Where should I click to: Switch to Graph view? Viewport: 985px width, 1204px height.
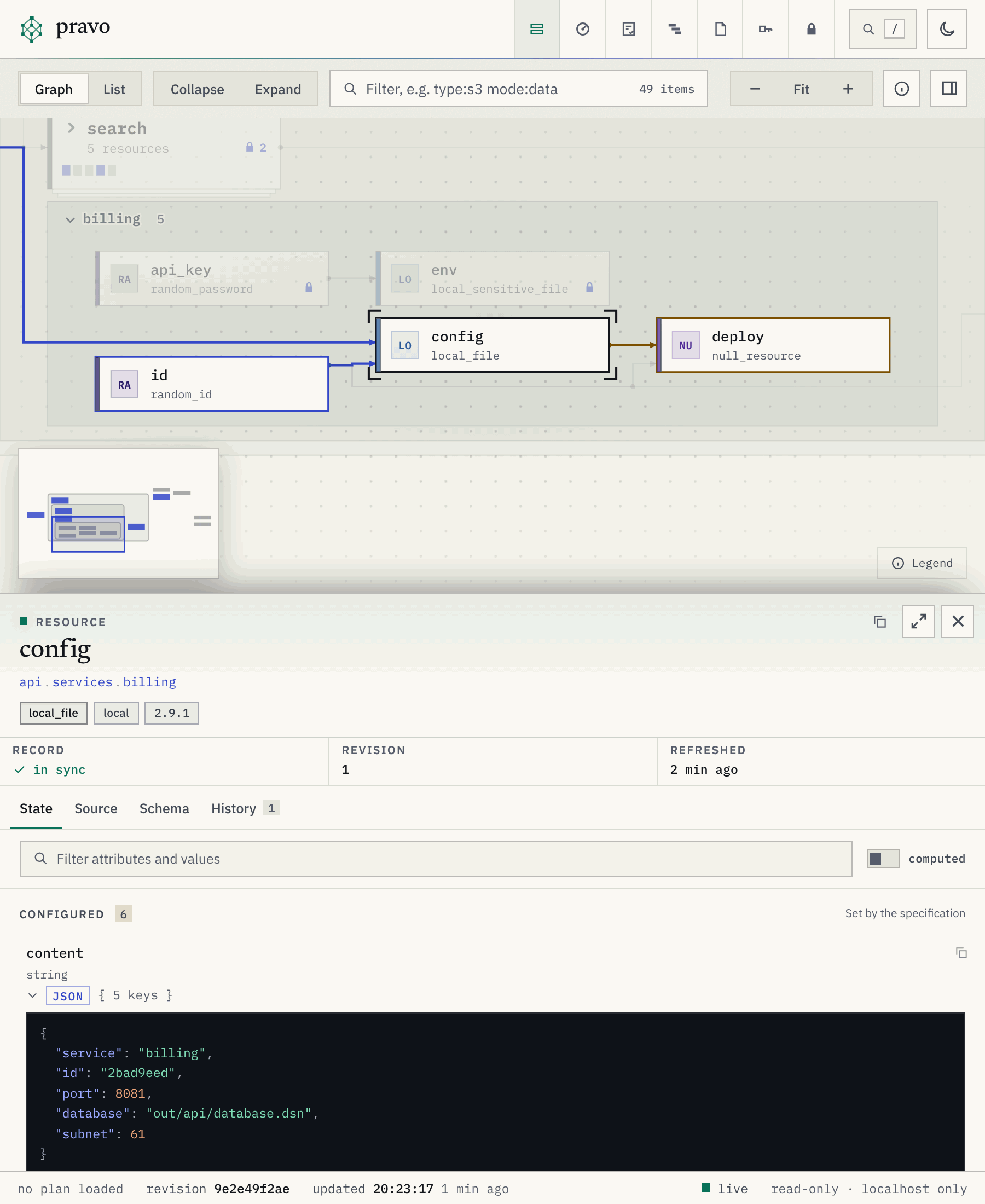[54, 89]
